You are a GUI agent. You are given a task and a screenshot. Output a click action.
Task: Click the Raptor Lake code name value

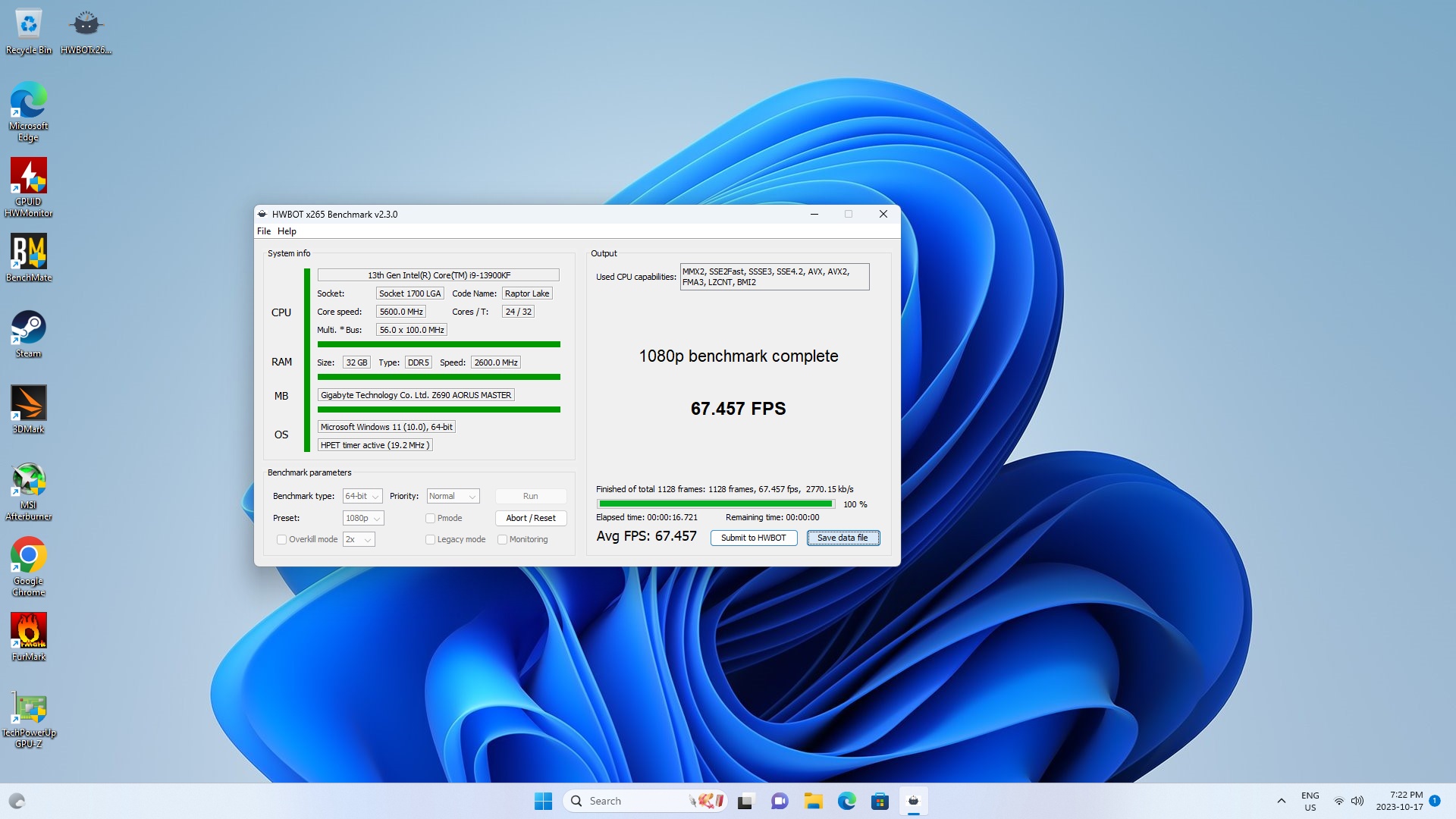(x=527, y=293)
